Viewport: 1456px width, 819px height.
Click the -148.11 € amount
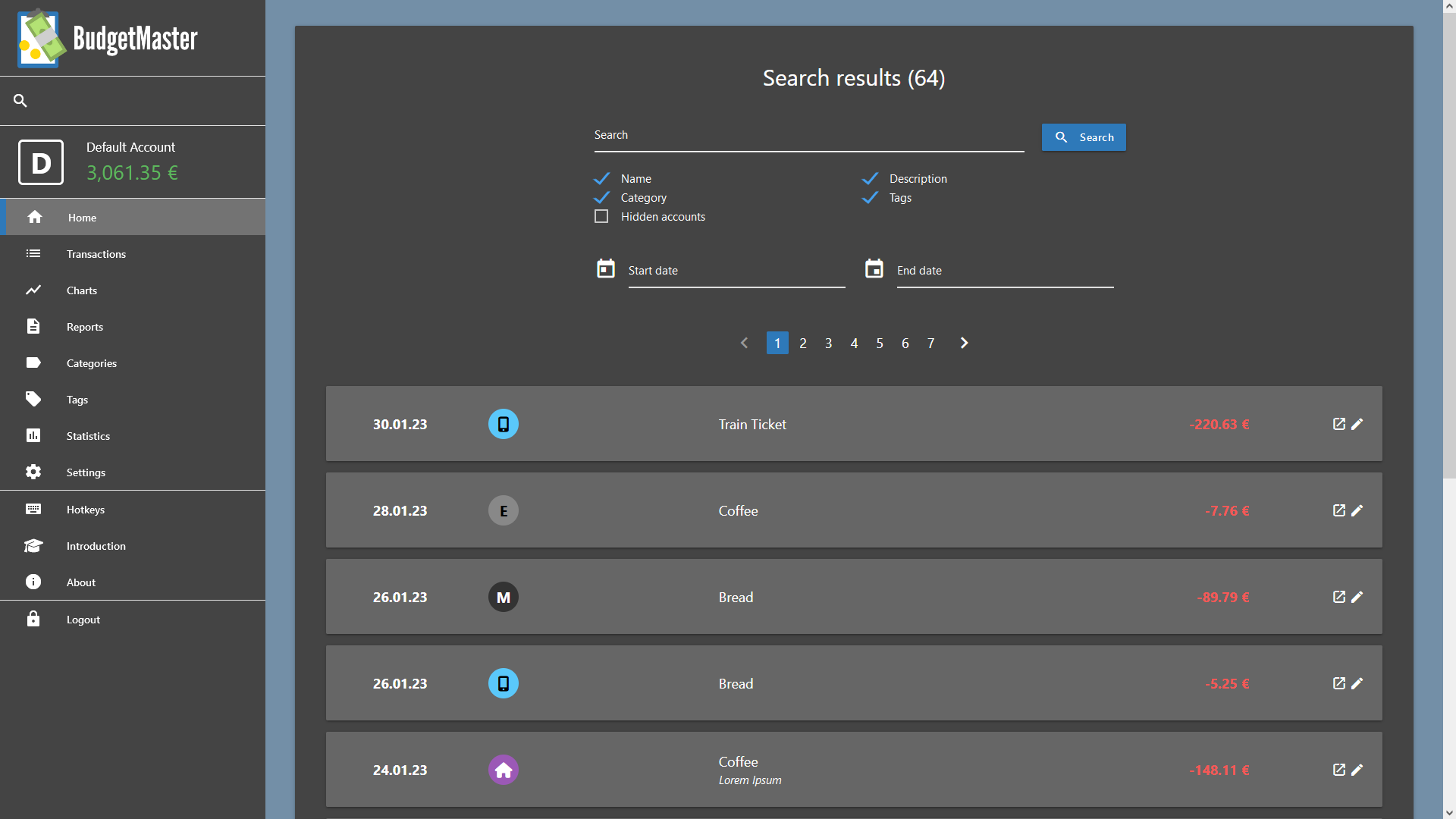1219,770
